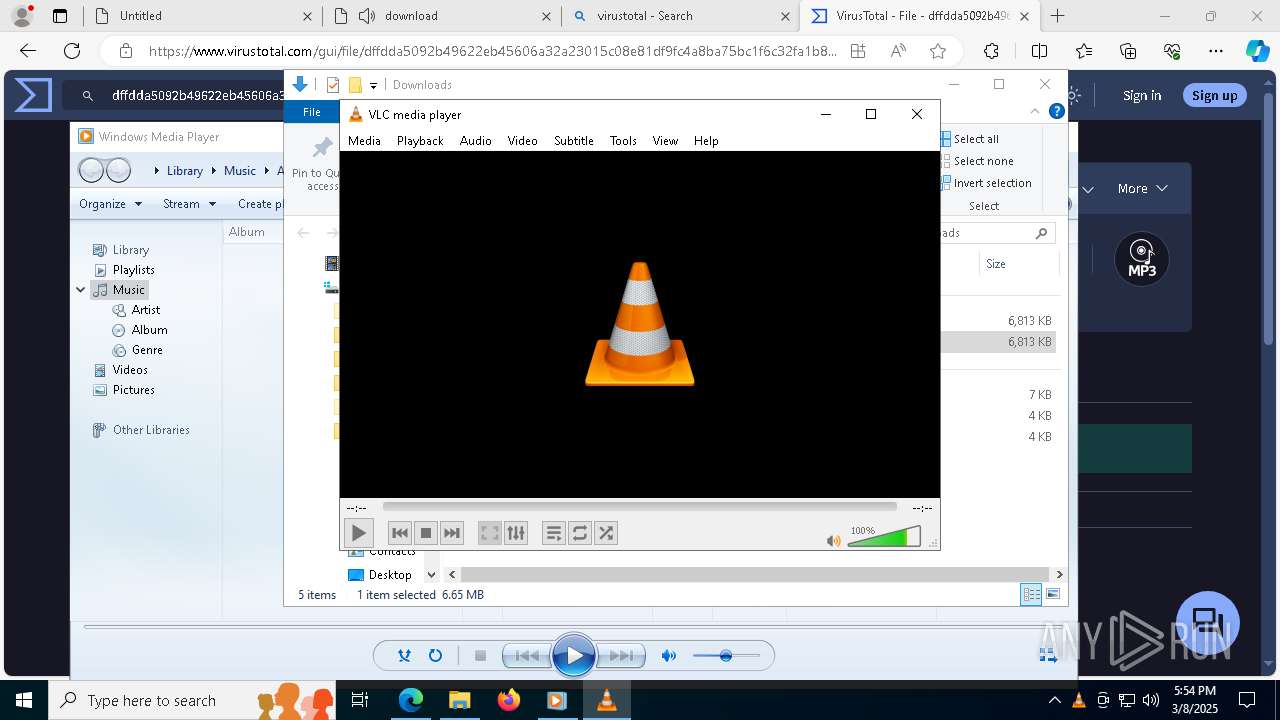Switch Explorer to details view icon
The height and width of the screenshot is (720, 1280).
click(x=1031, y=594)
